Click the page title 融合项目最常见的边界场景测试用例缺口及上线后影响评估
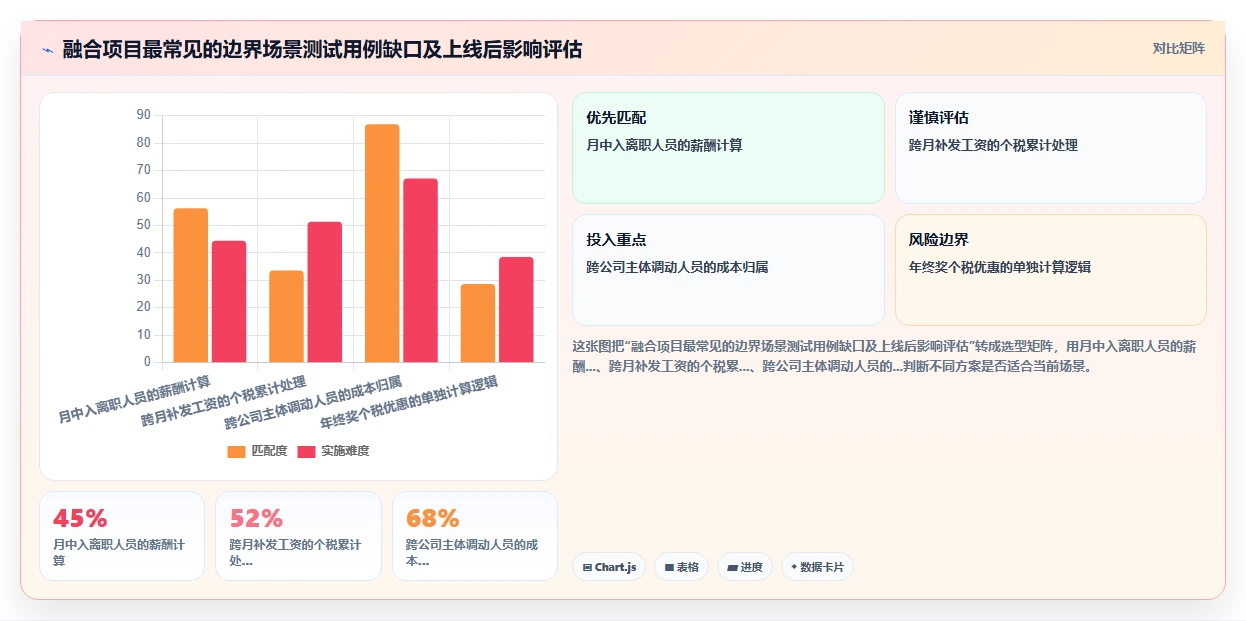 point(322,49)
